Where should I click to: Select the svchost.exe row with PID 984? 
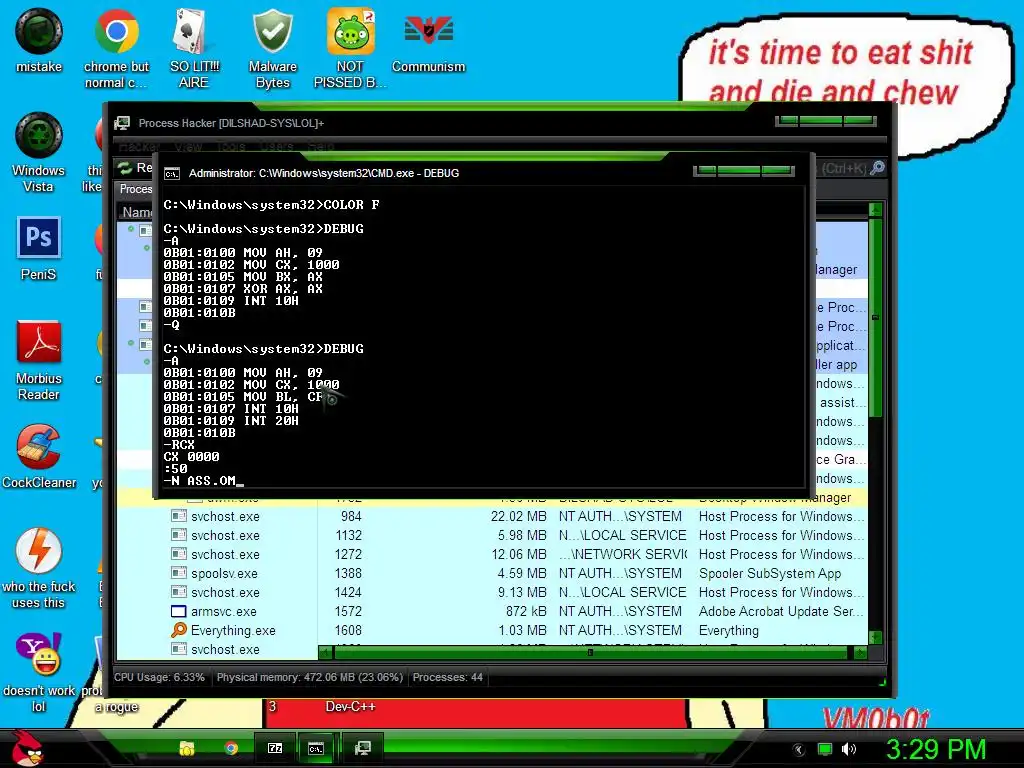(x=492, y=516)
